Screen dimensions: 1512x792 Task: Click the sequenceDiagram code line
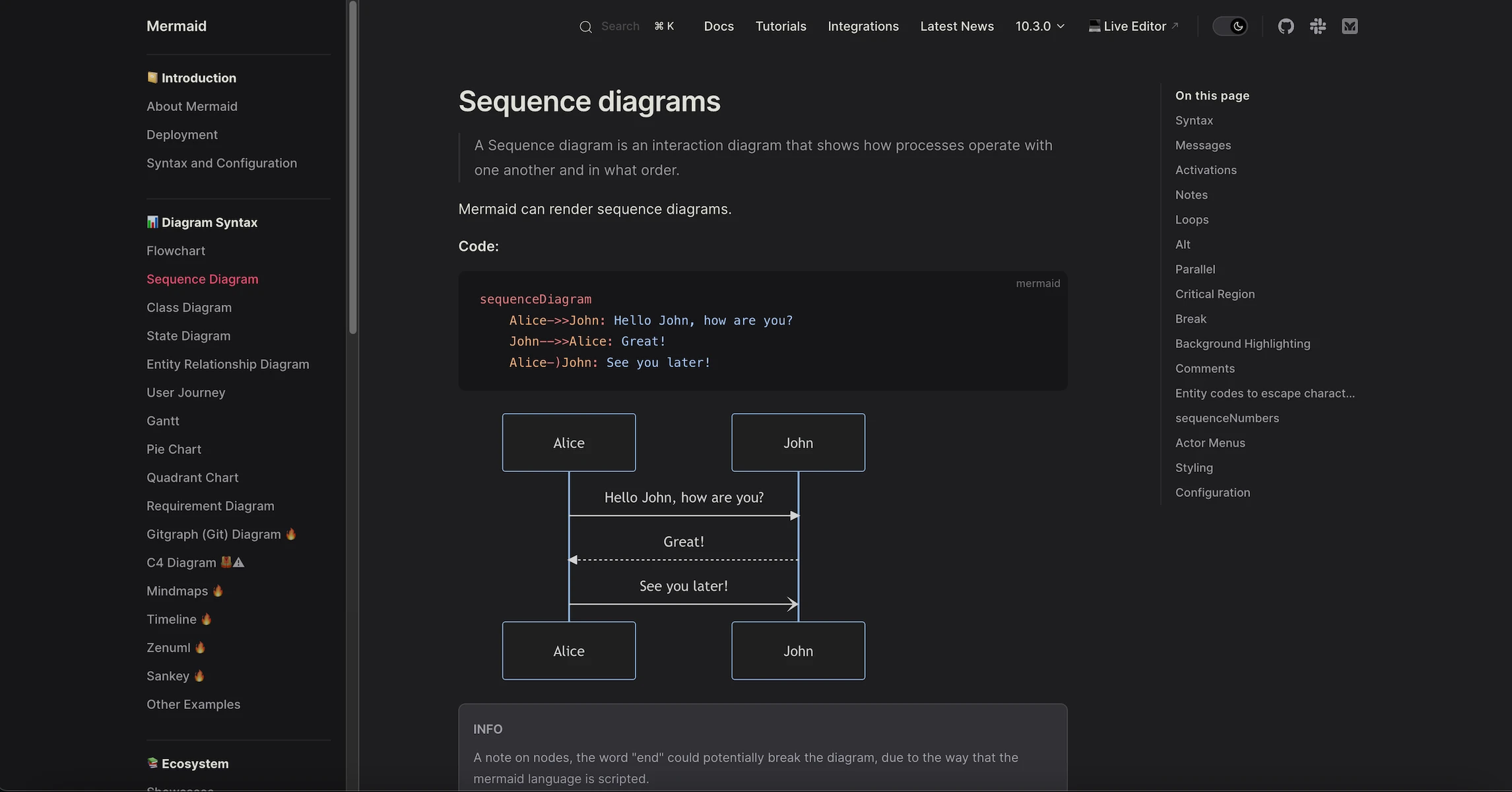tap(535, 299)
